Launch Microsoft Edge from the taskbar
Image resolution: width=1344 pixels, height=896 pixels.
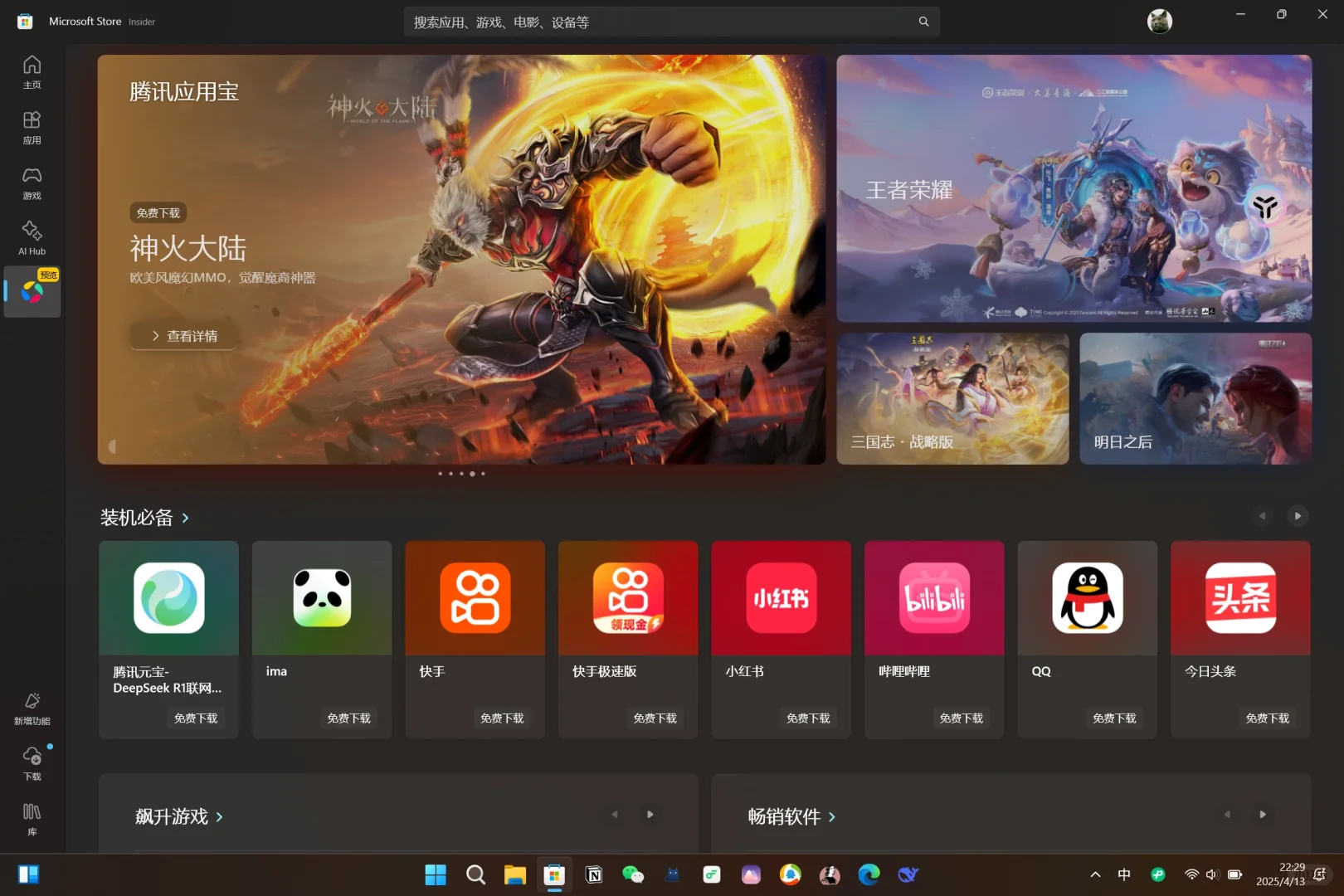[x=869, y=874]
